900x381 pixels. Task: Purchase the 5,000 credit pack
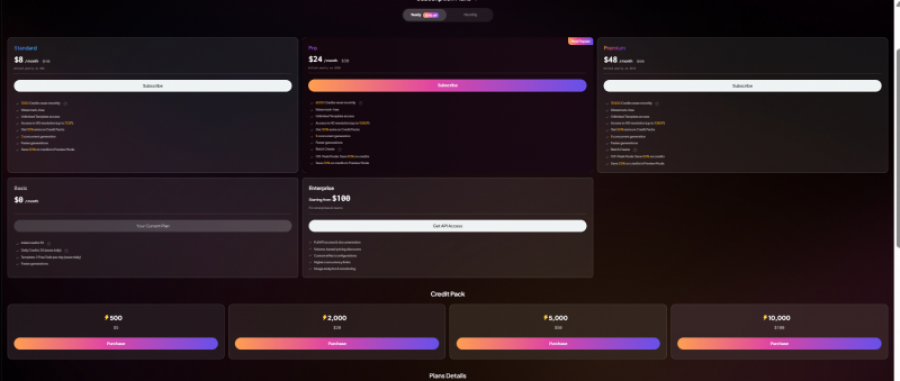coord(558,344)
